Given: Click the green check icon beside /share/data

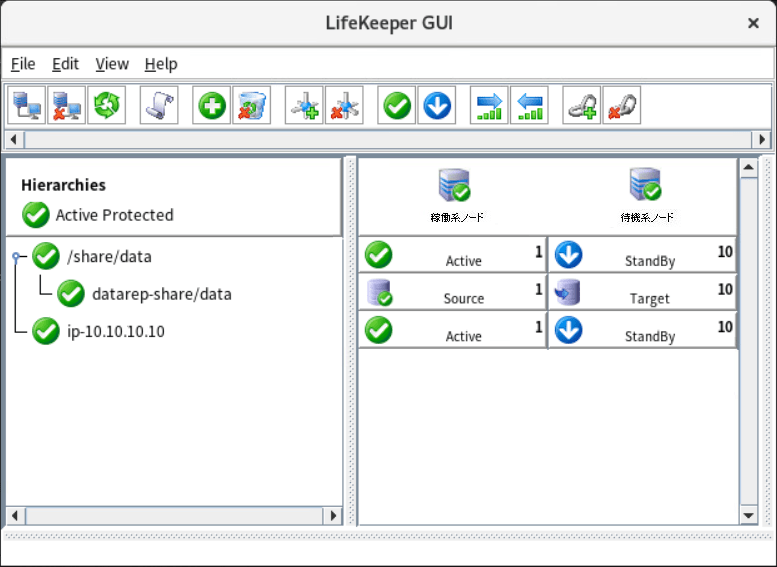Looking at the screenshot, I should pos(46,256).
